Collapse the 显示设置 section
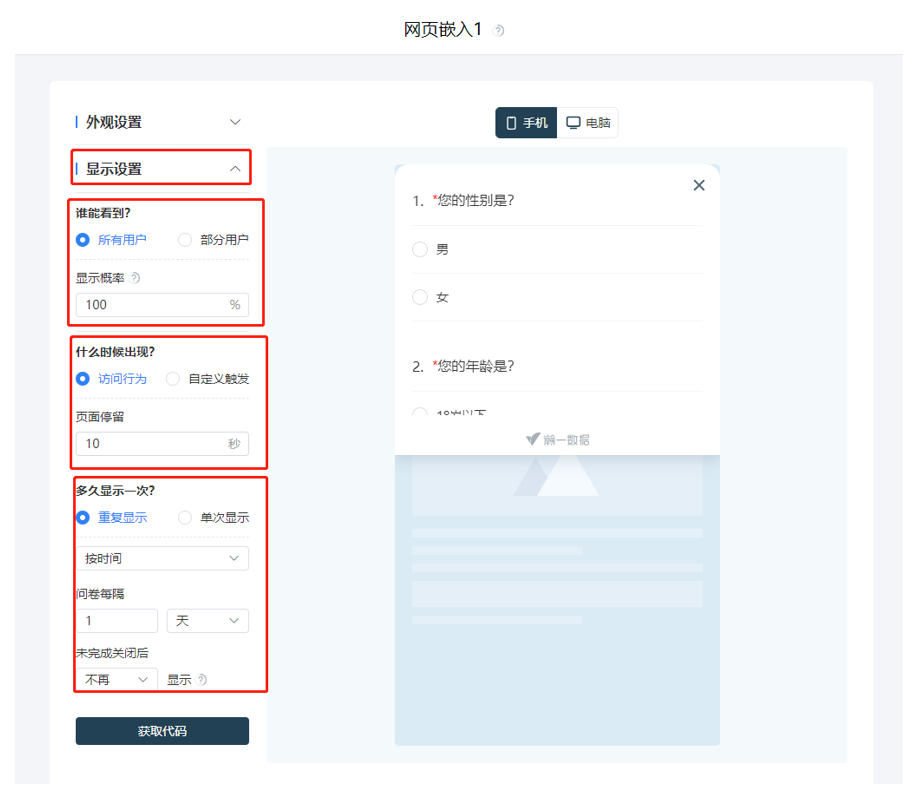Image resolution: width=919 pixels, height=797 pixels. [x=162, y=169]
